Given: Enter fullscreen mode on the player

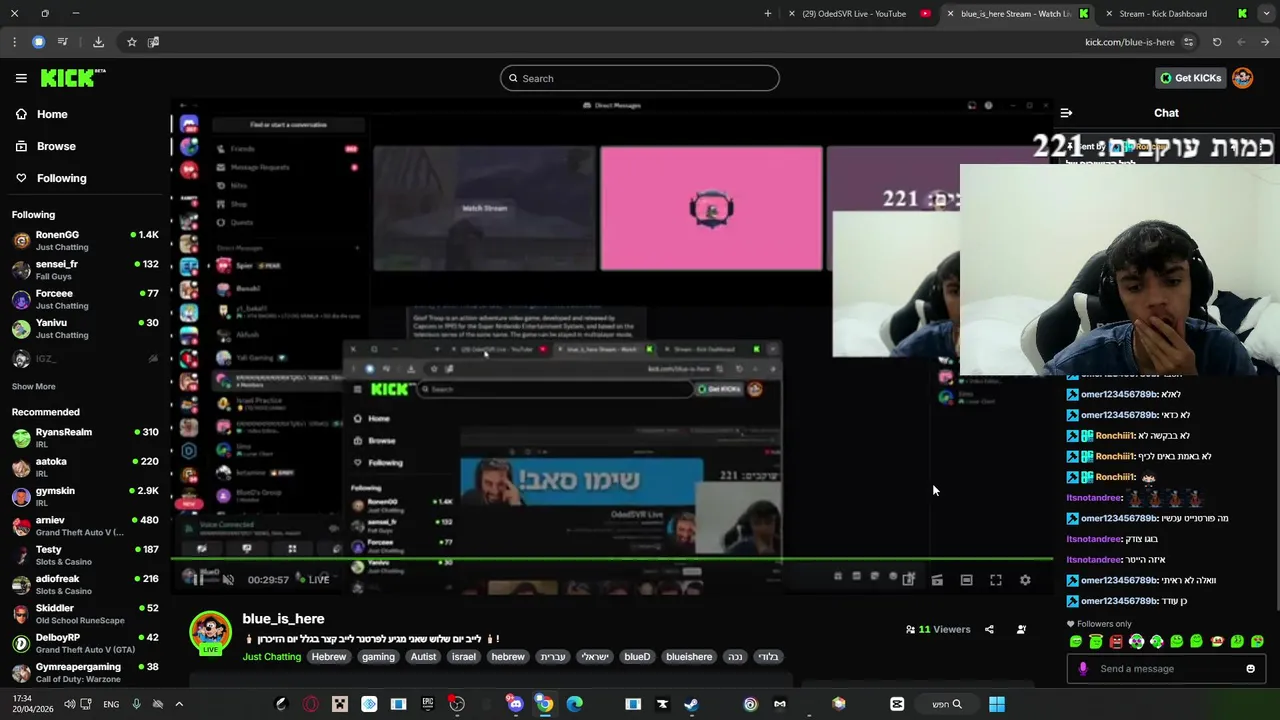Looking at the screenshot, I should [996, 580].
